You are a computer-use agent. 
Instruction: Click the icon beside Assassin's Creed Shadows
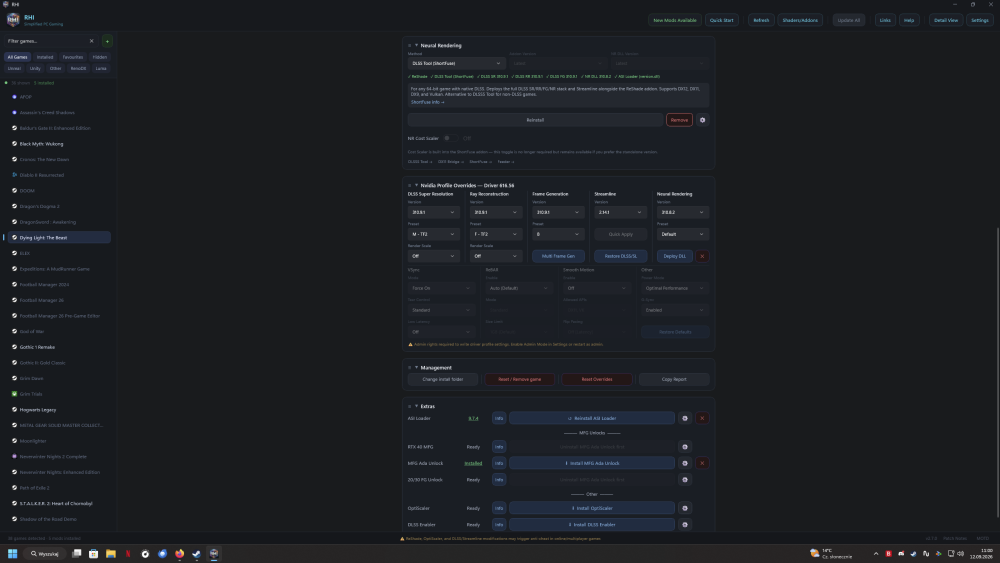pyautogui.click(x=15, y=113)
